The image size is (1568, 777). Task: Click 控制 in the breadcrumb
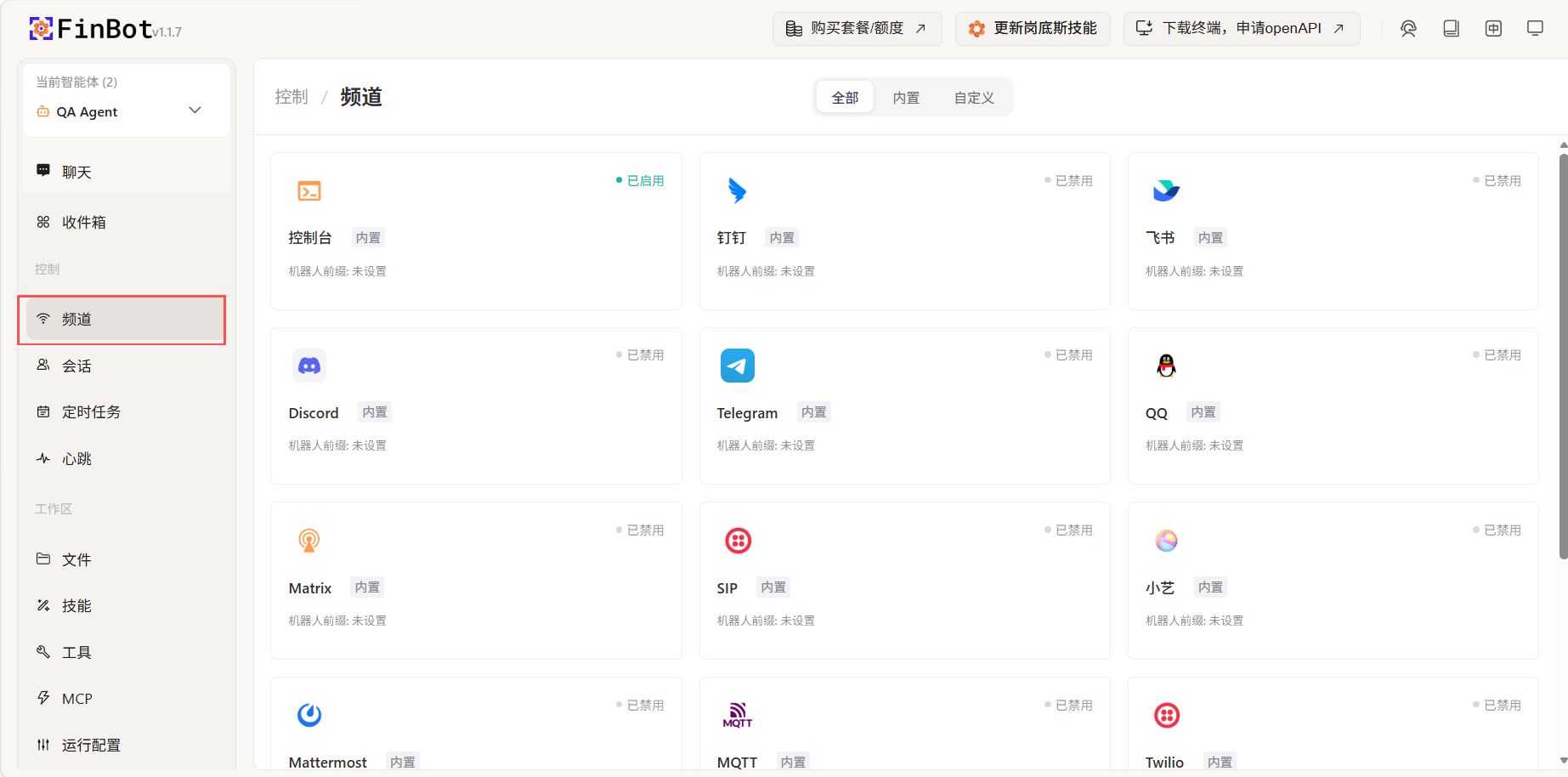pyautogui.click(x=292, y=97)
